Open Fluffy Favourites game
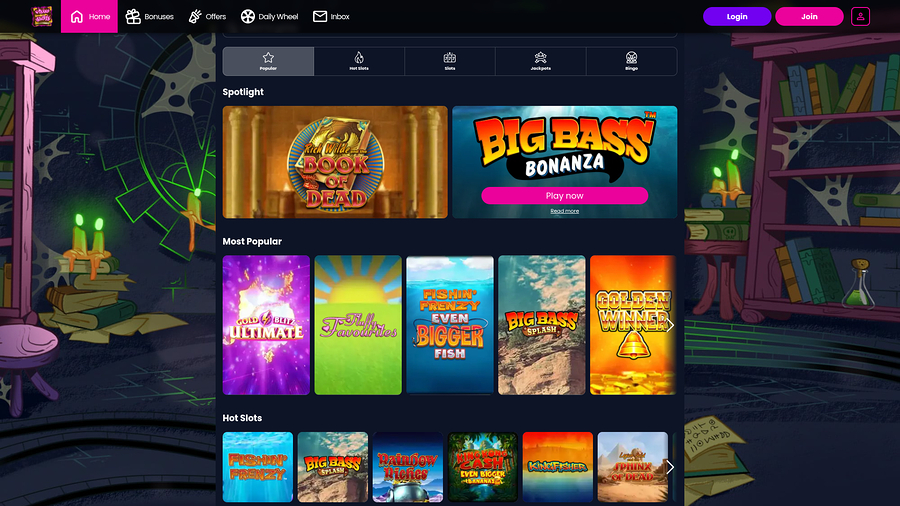This screenshot has height=506, width=900. pyautogui.click(x=358, y=325)
